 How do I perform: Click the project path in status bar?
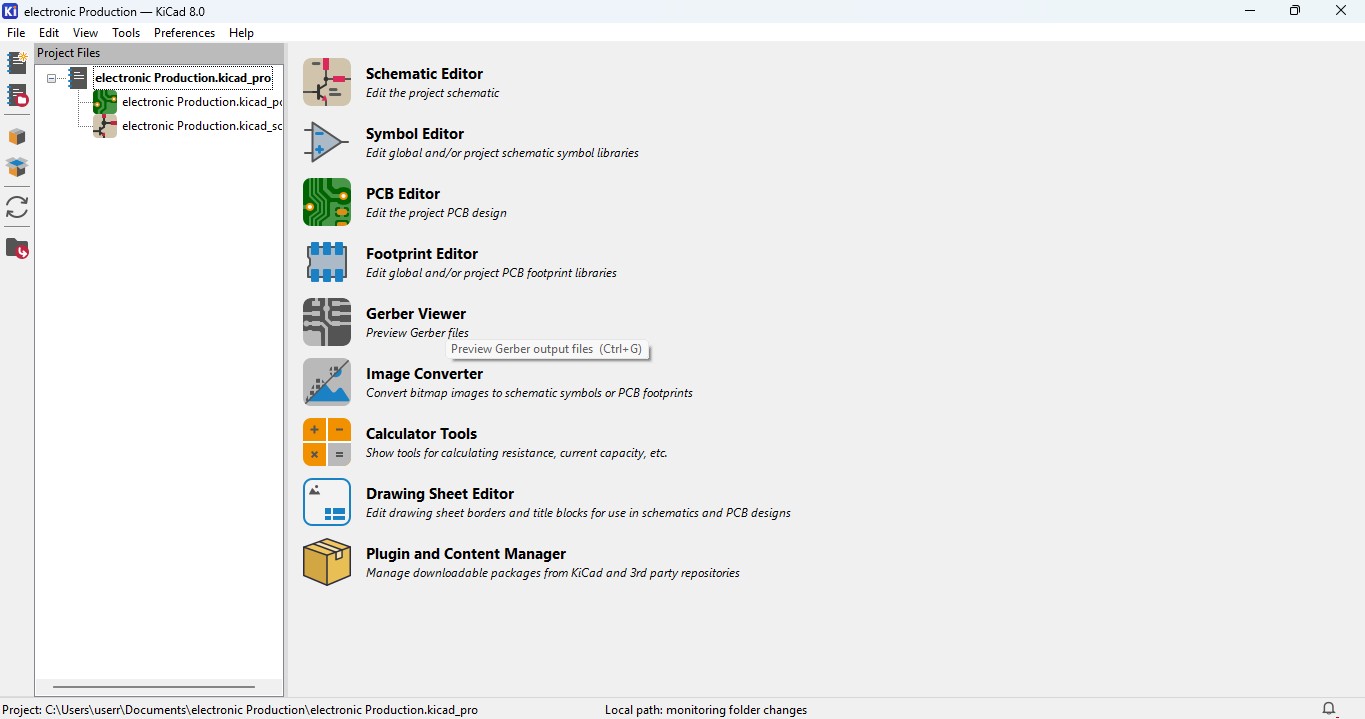[240, 710]
